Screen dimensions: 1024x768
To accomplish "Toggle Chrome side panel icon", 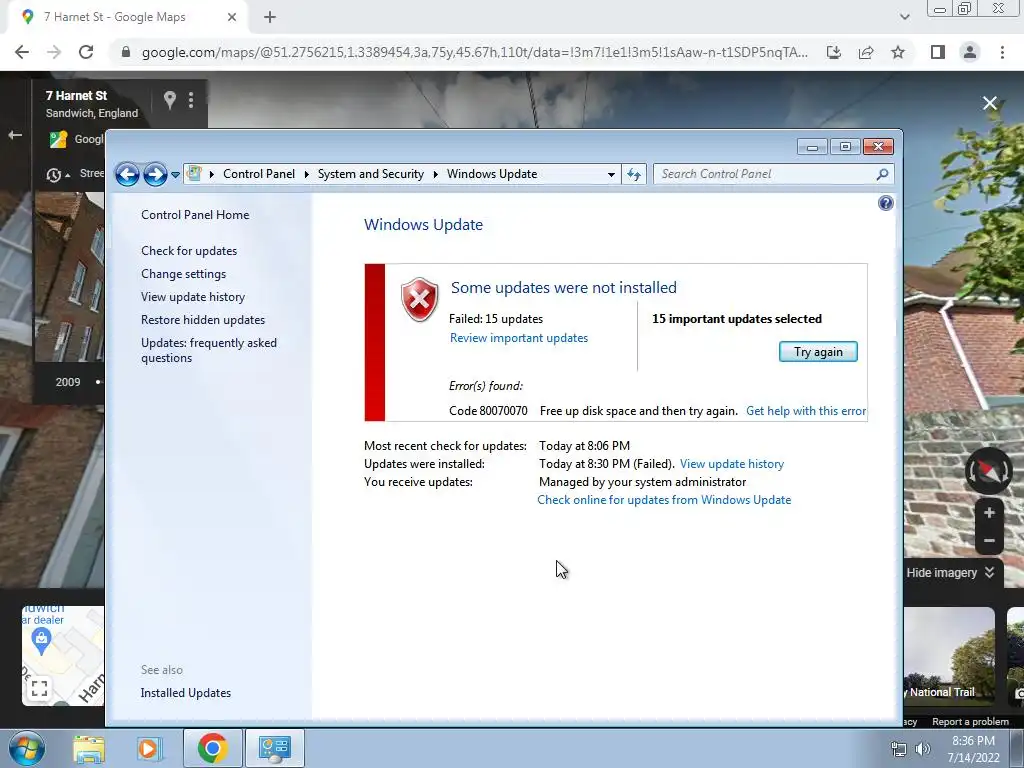I will pos(938,52).
